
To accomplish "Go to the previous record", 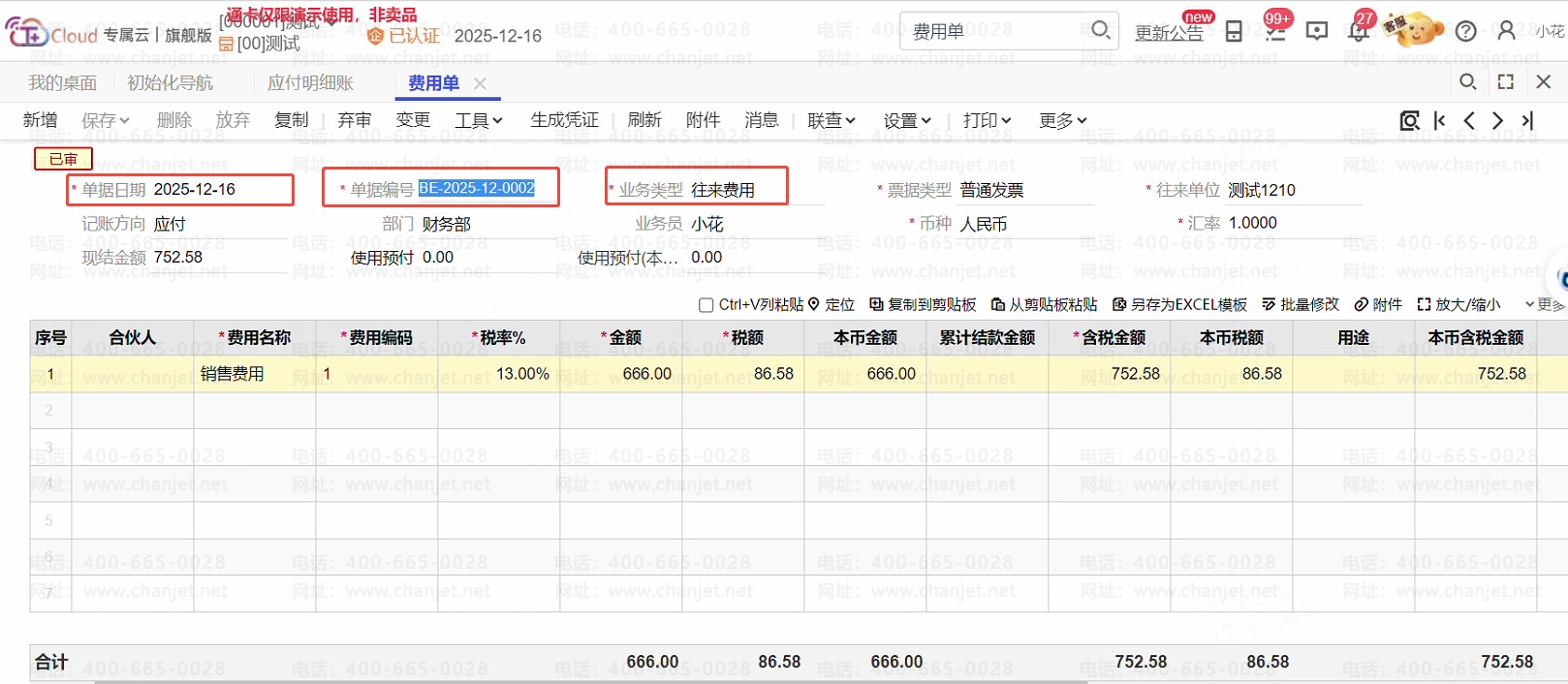I will [x=1469, y=120].
